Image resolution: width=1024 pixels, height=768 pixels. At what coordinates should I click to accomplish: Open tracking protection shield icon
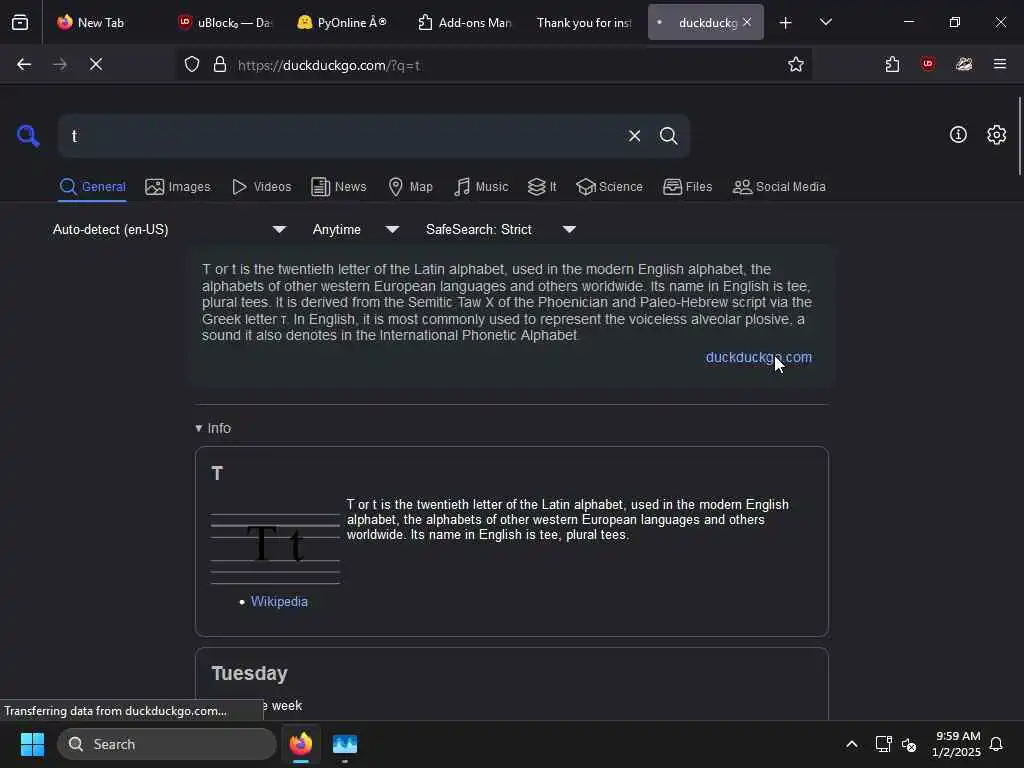click(x=191, y=64)
